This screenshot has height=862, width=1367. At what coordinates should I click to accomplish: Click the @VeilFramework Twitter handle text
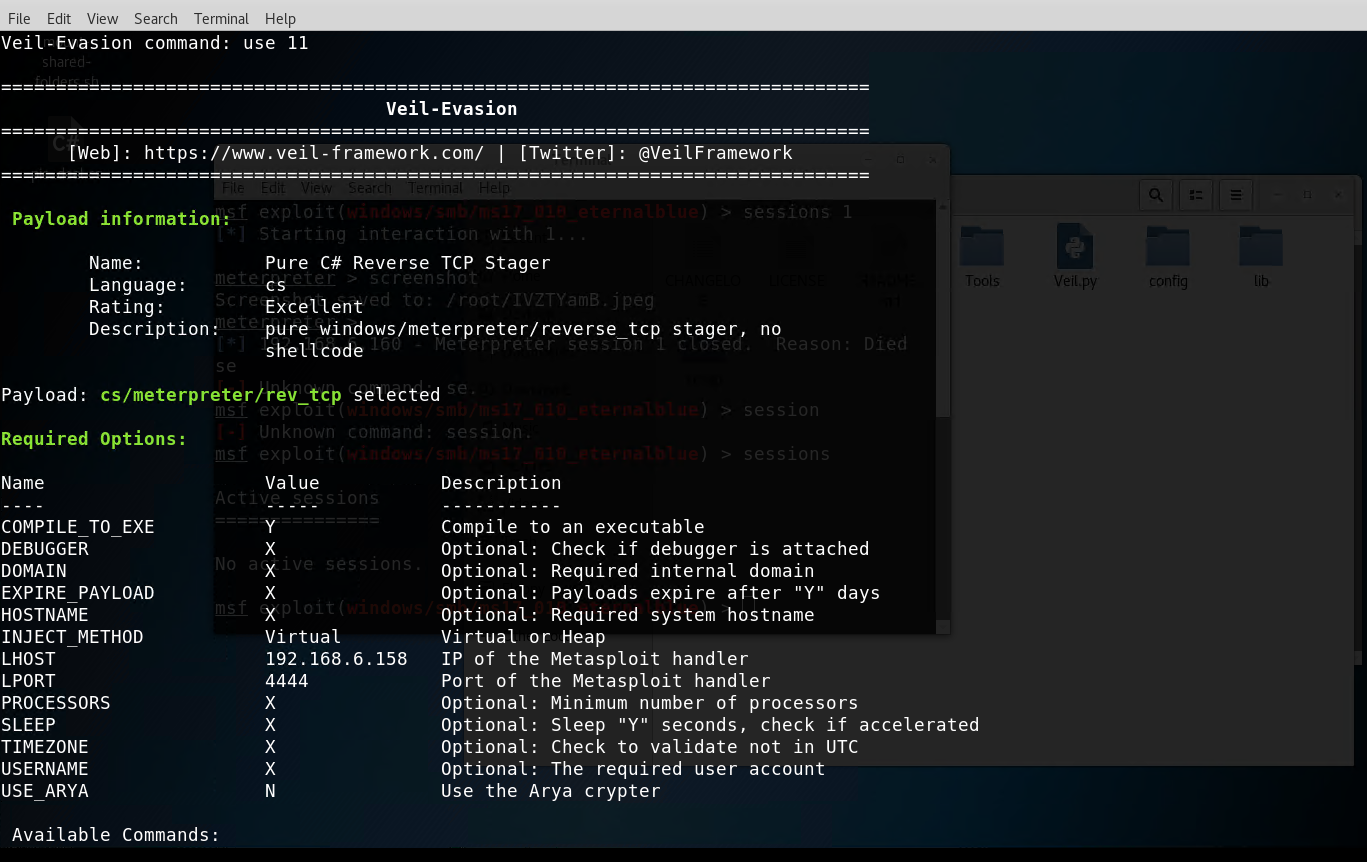click(715, 153)
